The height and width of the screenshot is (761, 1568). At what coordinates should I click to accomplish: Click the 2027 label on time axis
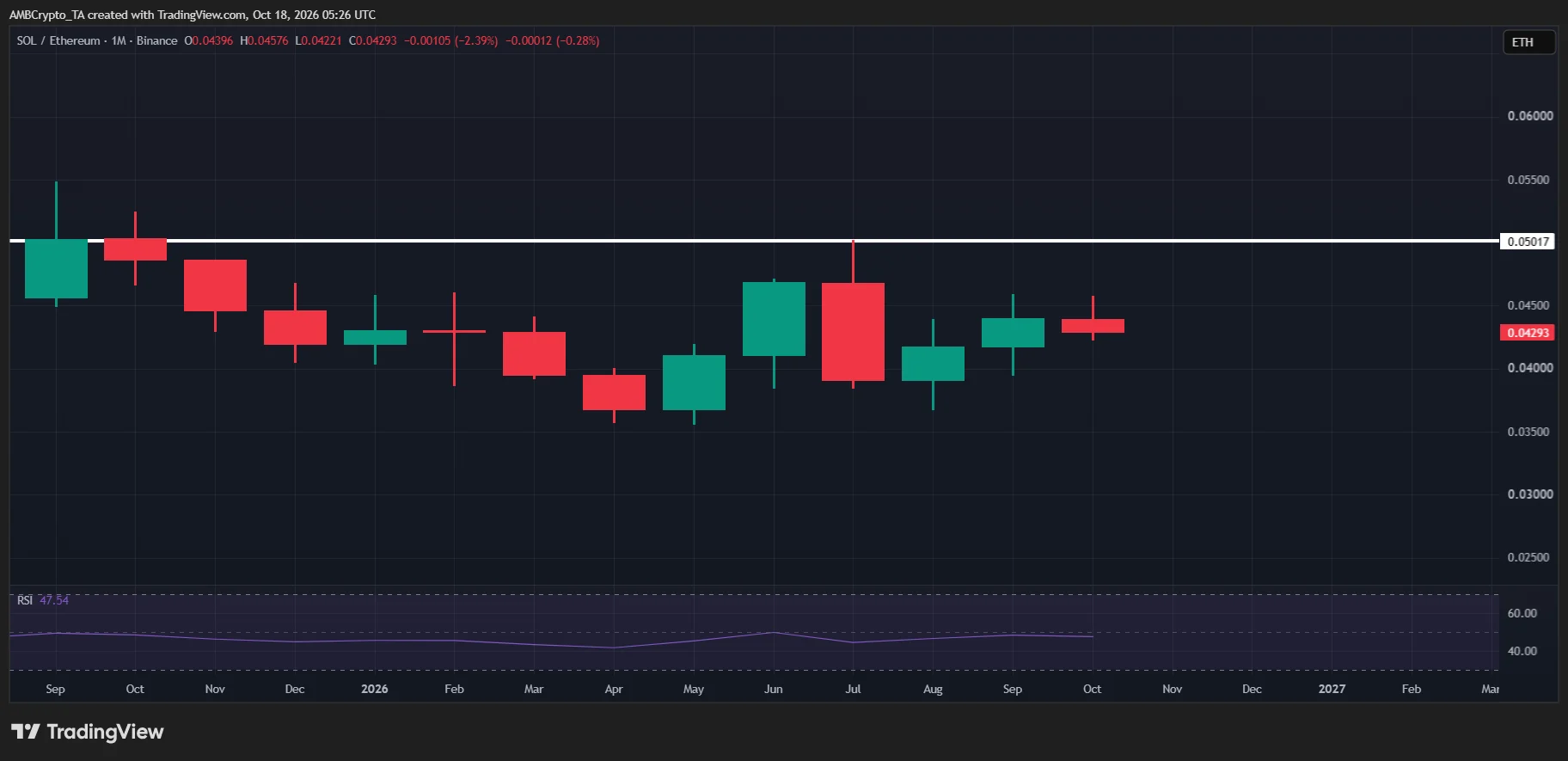tap(1332, 689)
